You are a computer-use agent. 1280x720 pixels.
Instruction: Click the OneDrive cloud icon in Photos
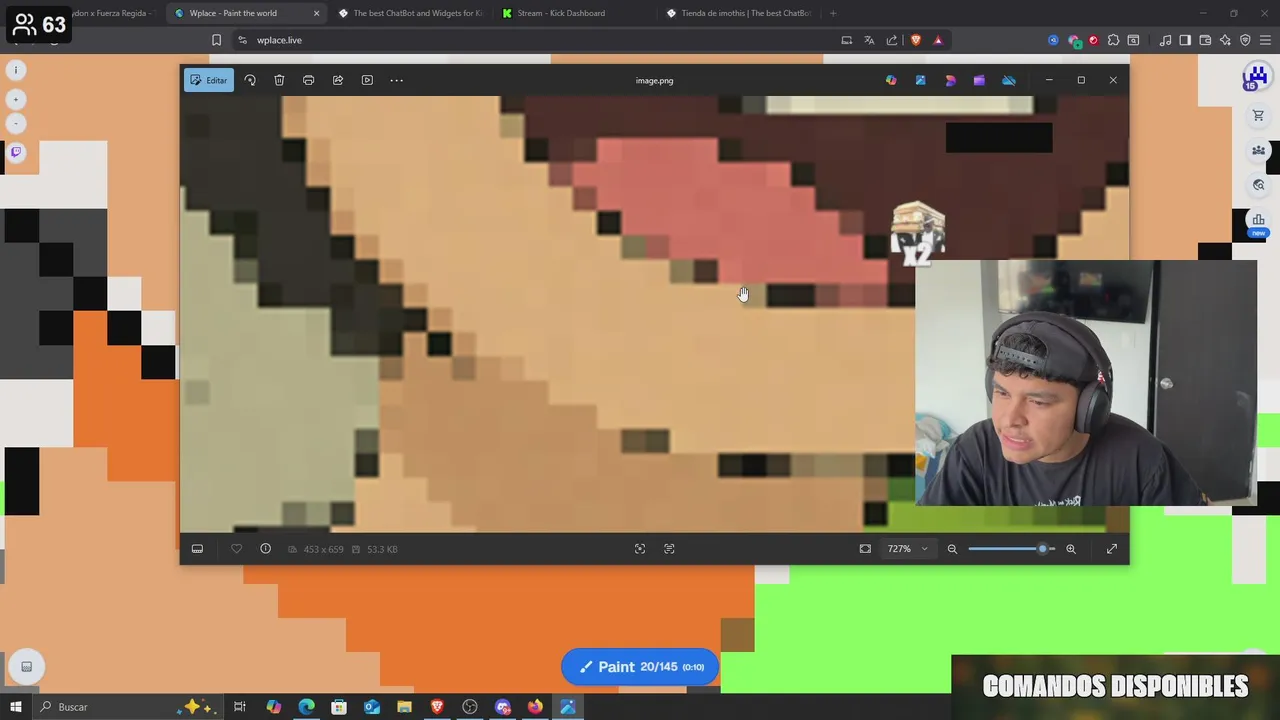[x=1009, y=80]
